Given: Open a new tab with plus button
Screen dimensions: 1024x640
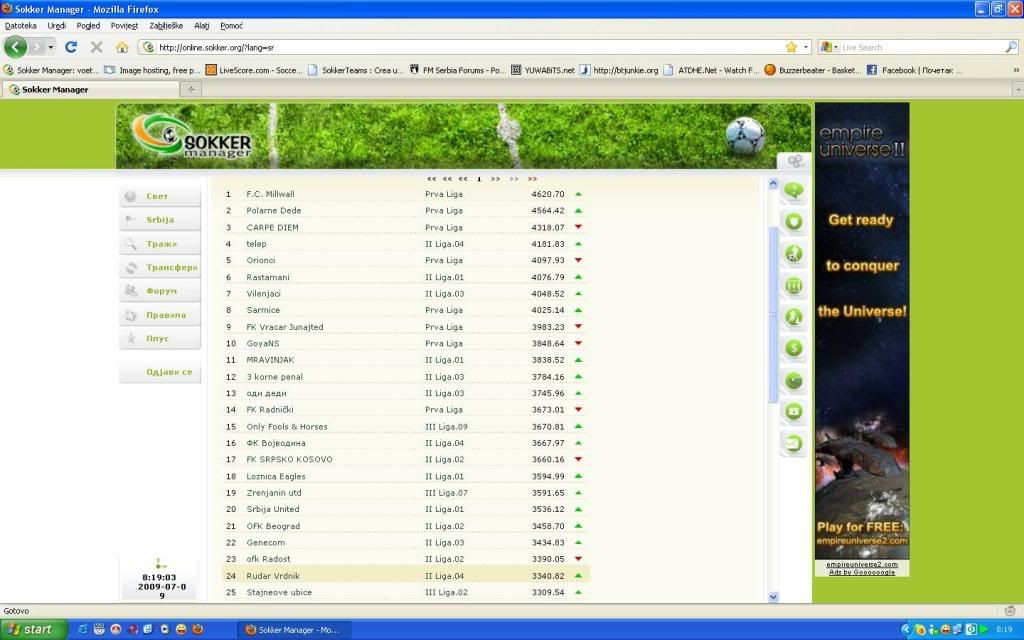Looking at the screenshot, I should coord(191,89).
